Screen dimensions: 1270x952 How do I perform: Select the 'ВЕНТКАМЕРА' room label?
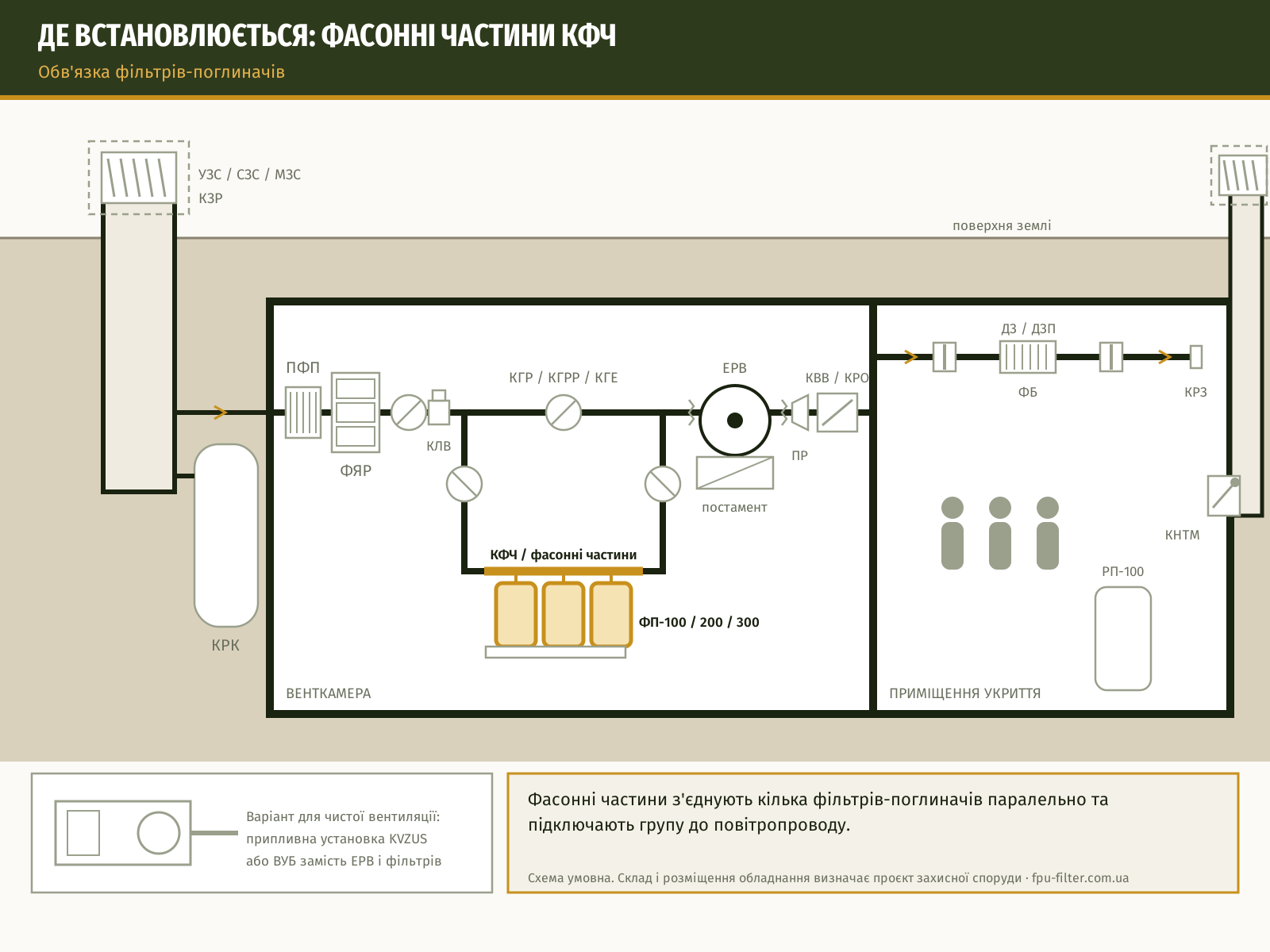329,693
